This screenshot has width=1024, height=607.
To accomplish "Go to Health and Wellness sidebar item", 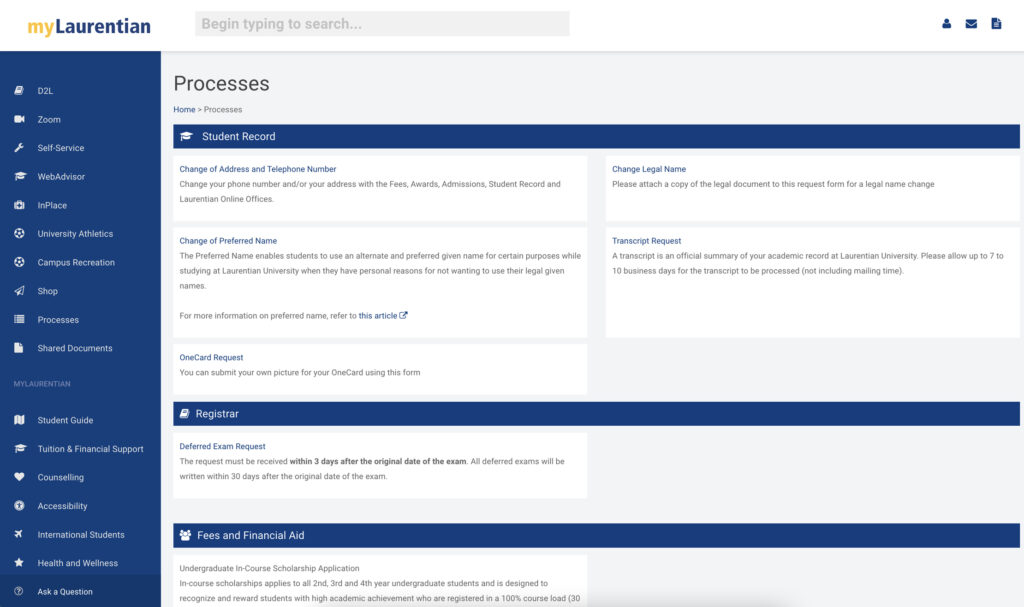I will coord(78,563).
